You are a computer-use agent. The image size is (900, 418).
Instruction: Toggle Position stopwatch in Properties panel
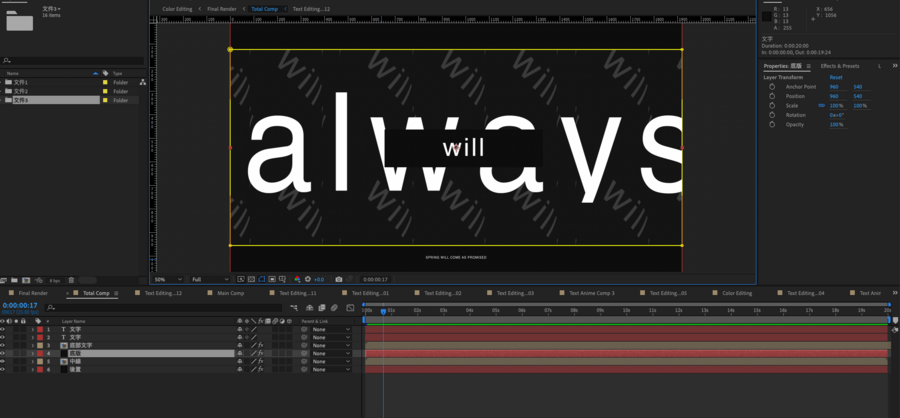click(x=772, y=96)
